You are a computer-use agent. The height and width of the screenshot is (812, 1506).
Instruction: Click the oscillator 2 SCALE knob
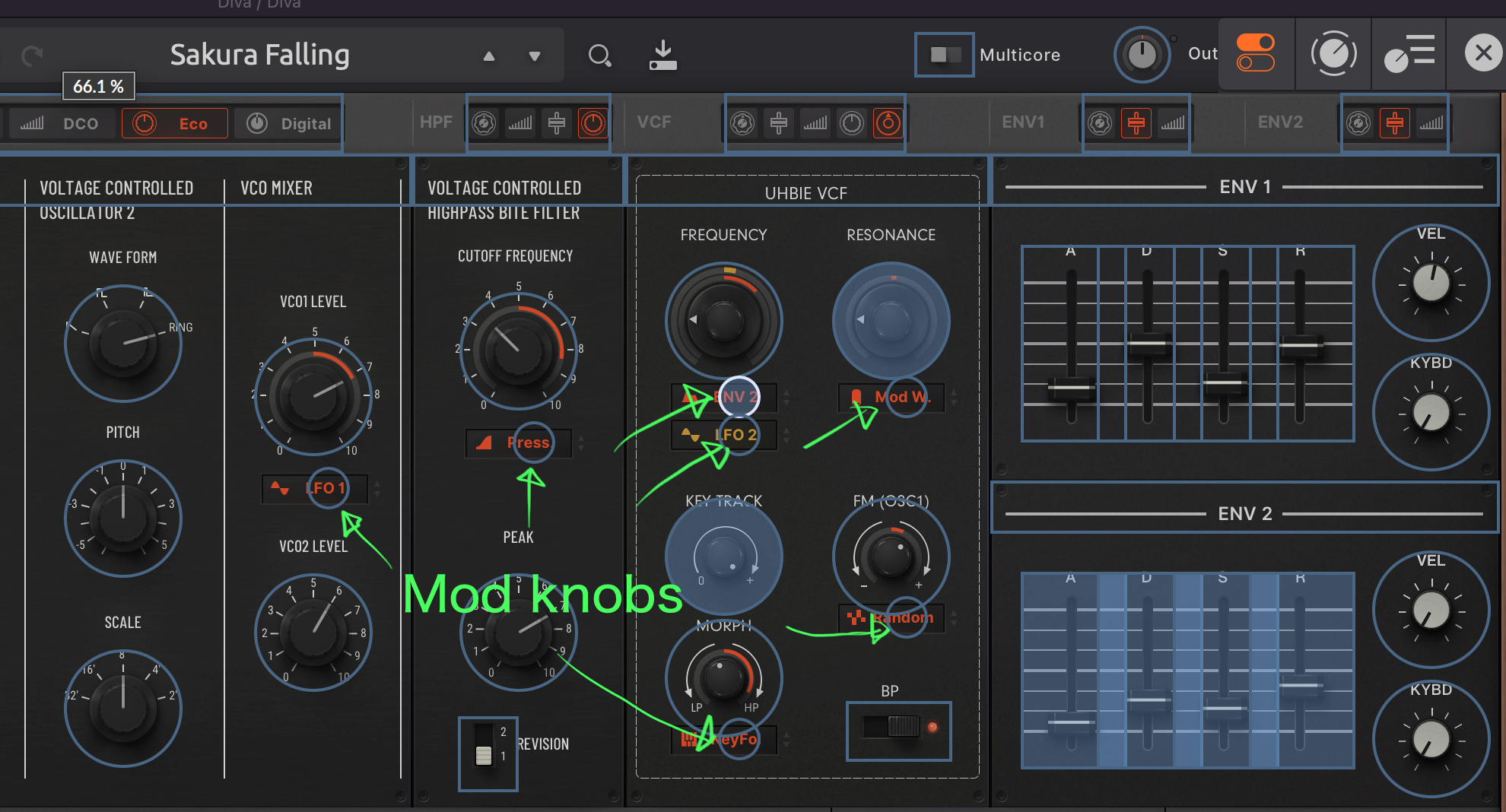pos(123,709)
